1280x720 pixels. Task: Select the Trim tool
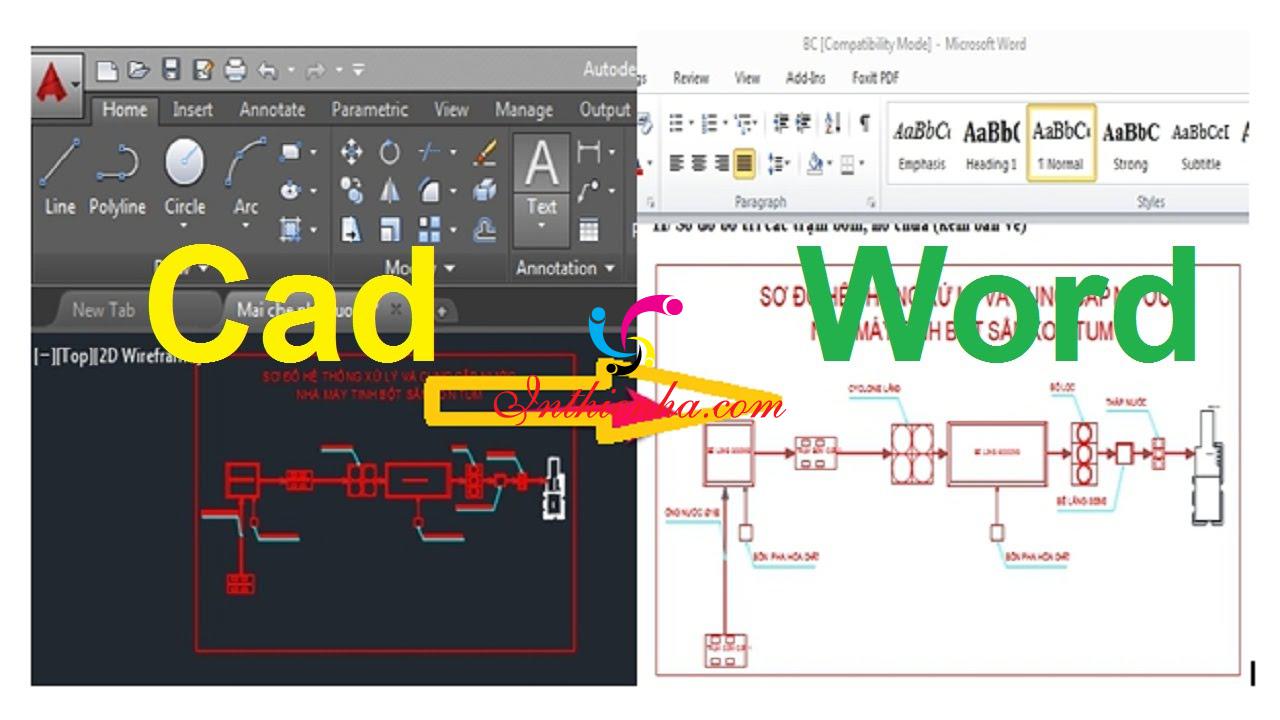[x=429, y=152]
